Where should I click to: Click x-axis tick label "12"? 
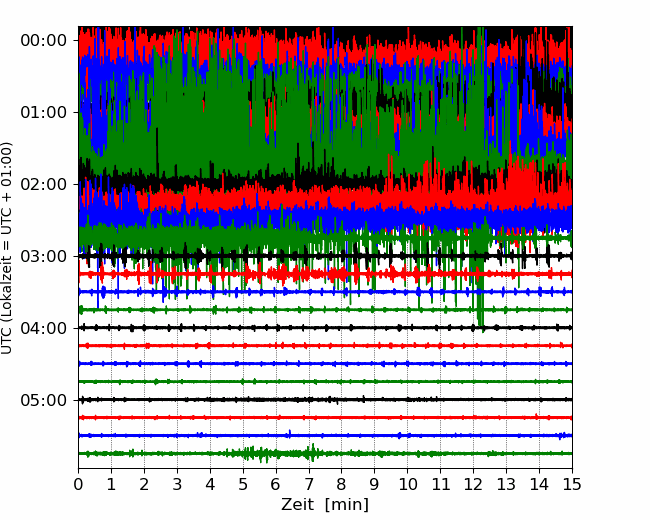473,484
